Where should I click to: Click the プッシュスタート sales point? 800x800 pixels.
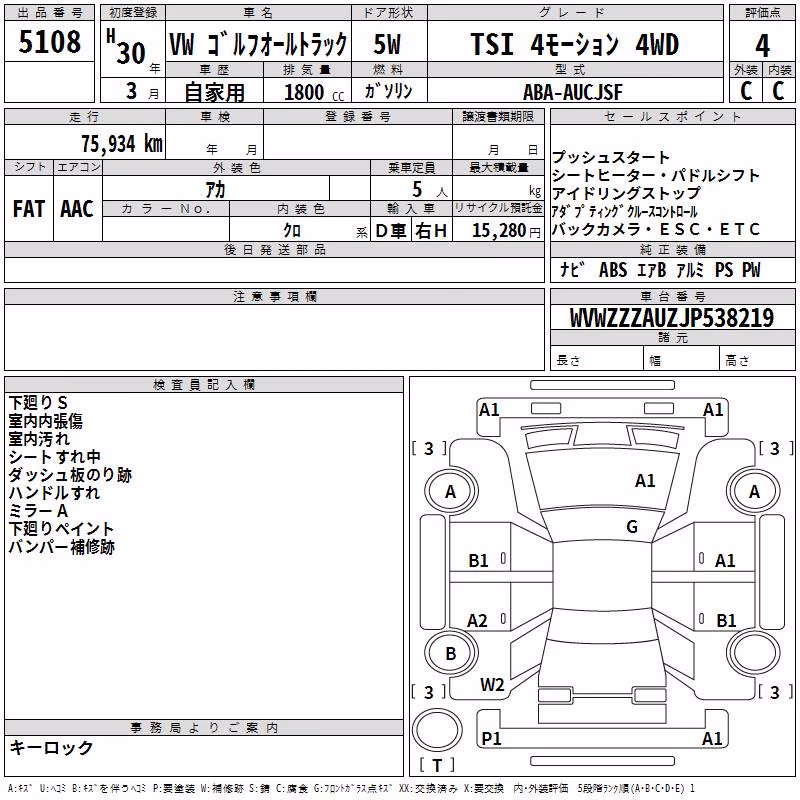coord(611,157)
